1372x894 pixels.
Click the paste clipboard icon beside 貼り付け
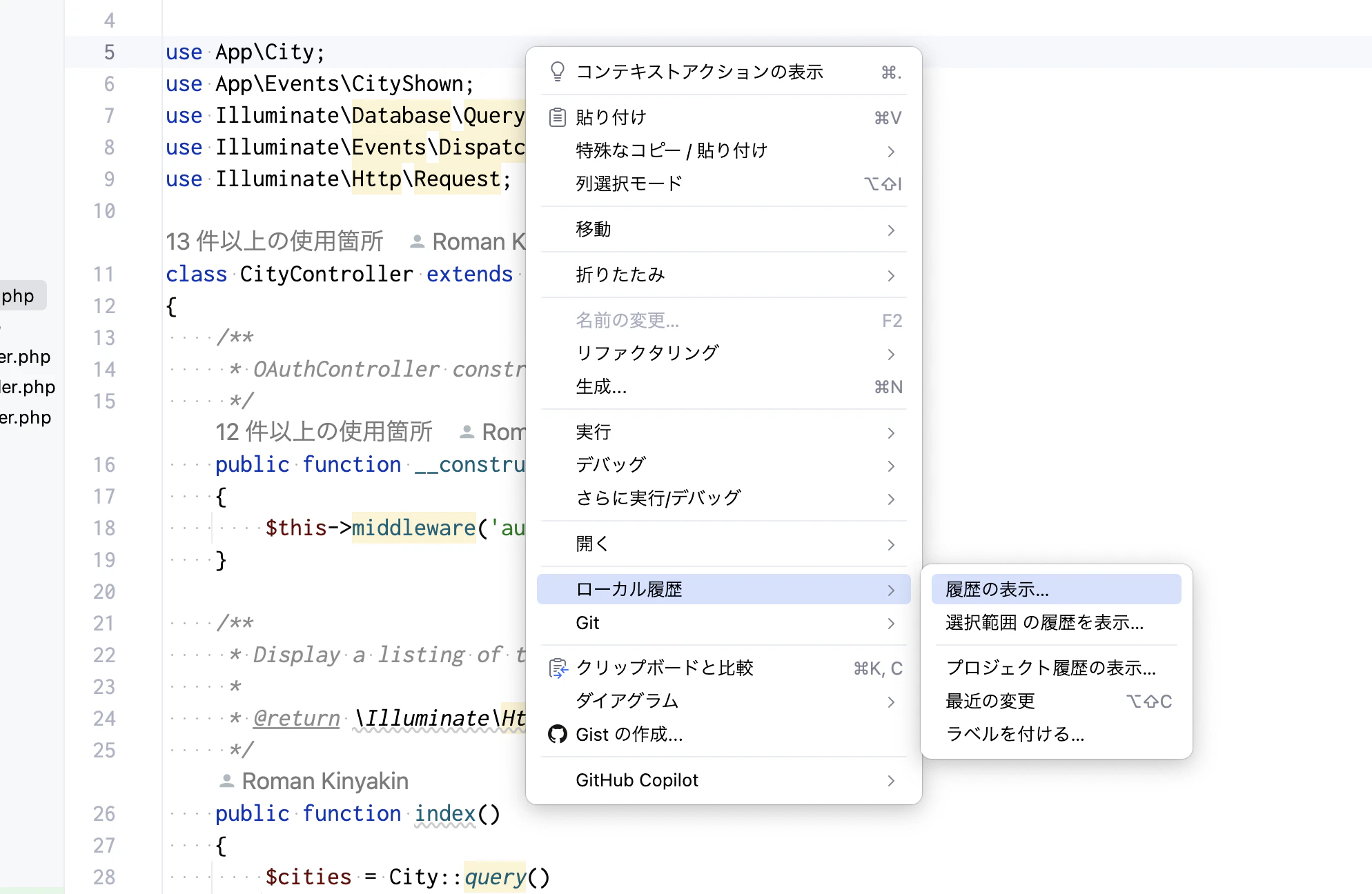coord(558,117)
